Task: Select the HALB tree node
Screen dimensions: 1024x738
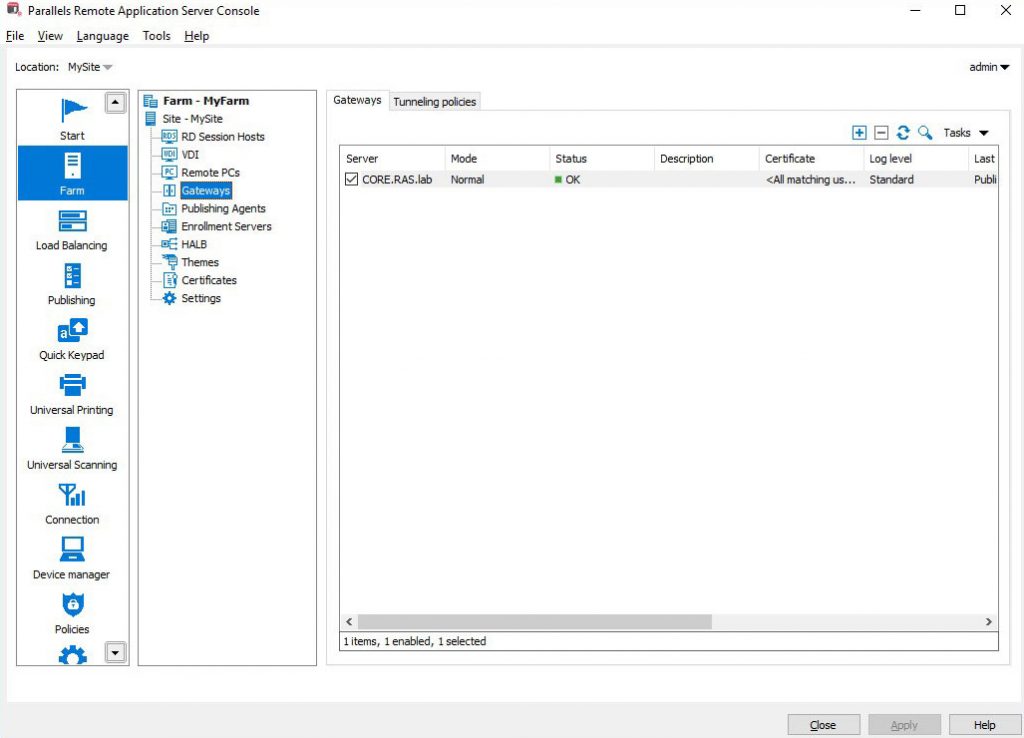Action: click(193, 244)
